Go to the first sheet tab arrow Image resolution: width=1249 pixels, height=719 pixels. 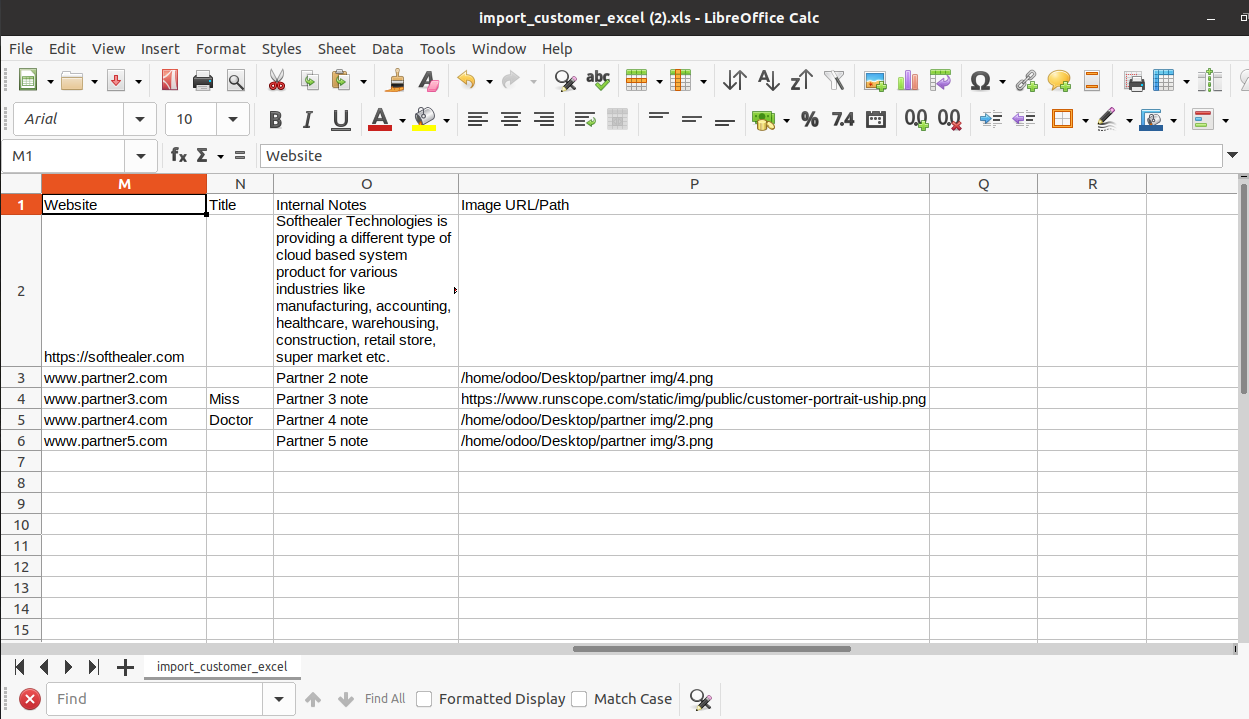point(19,667)
